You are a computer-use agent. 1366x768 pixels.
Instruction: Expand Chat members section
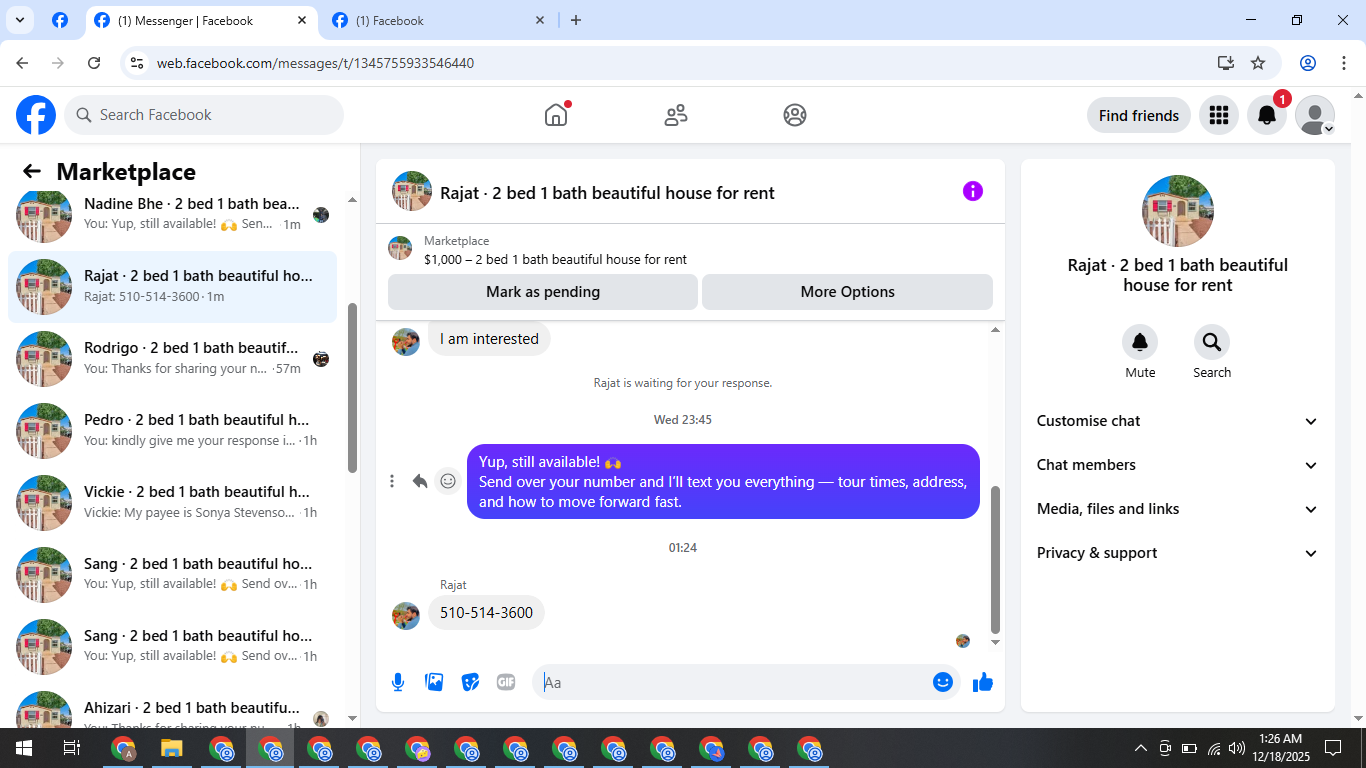[1177, 465]
